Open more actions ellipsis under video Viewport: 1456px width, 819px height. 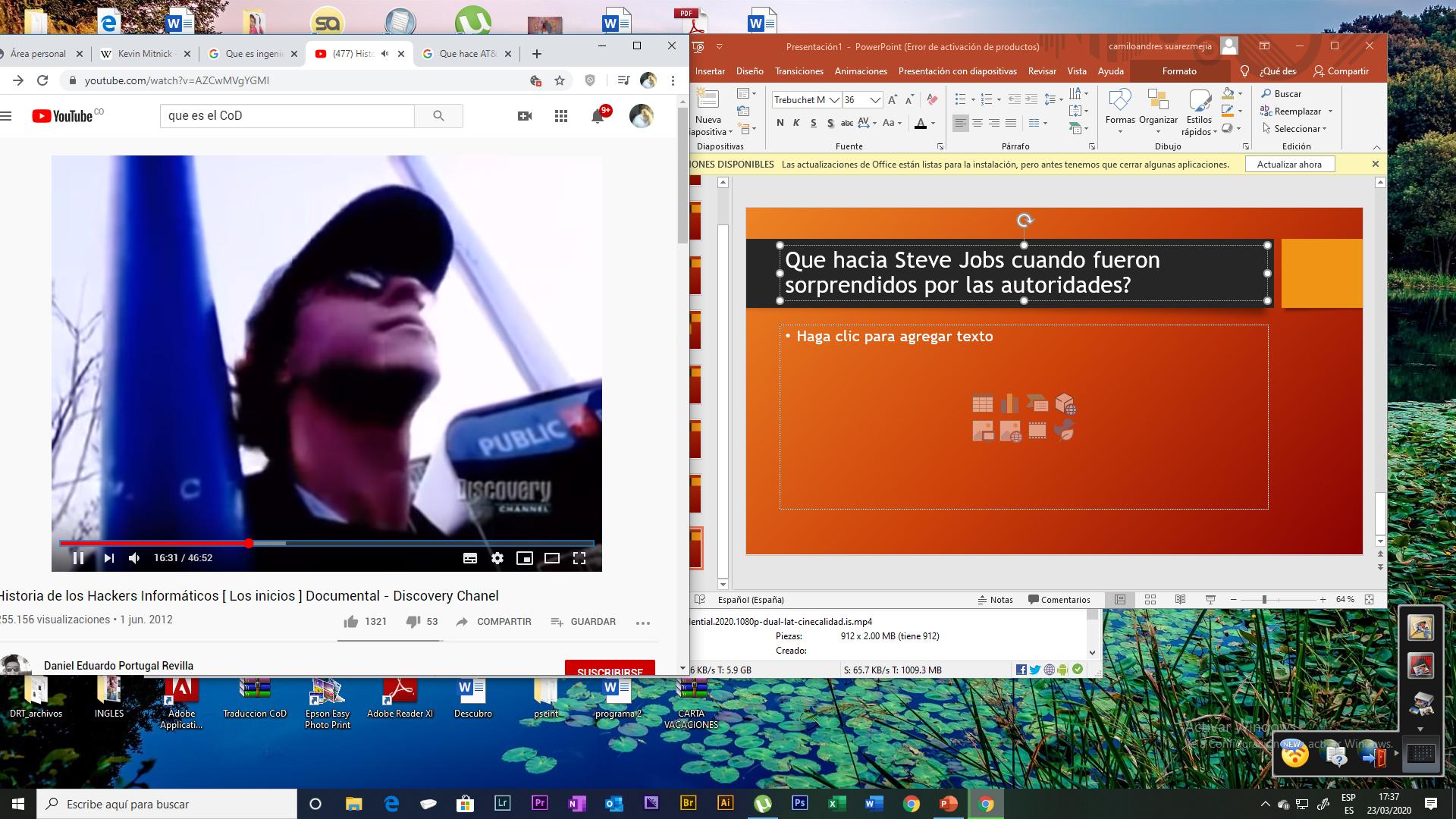click(x=643, y=623)
